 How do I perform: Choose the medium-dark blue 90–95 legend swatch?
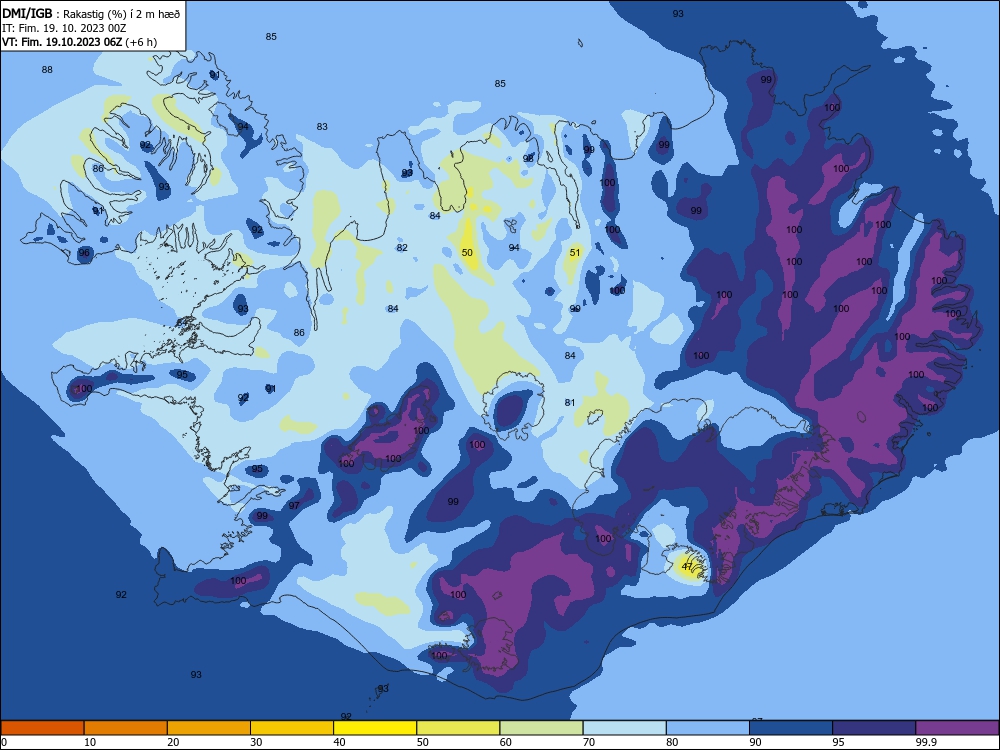point(791,728)
